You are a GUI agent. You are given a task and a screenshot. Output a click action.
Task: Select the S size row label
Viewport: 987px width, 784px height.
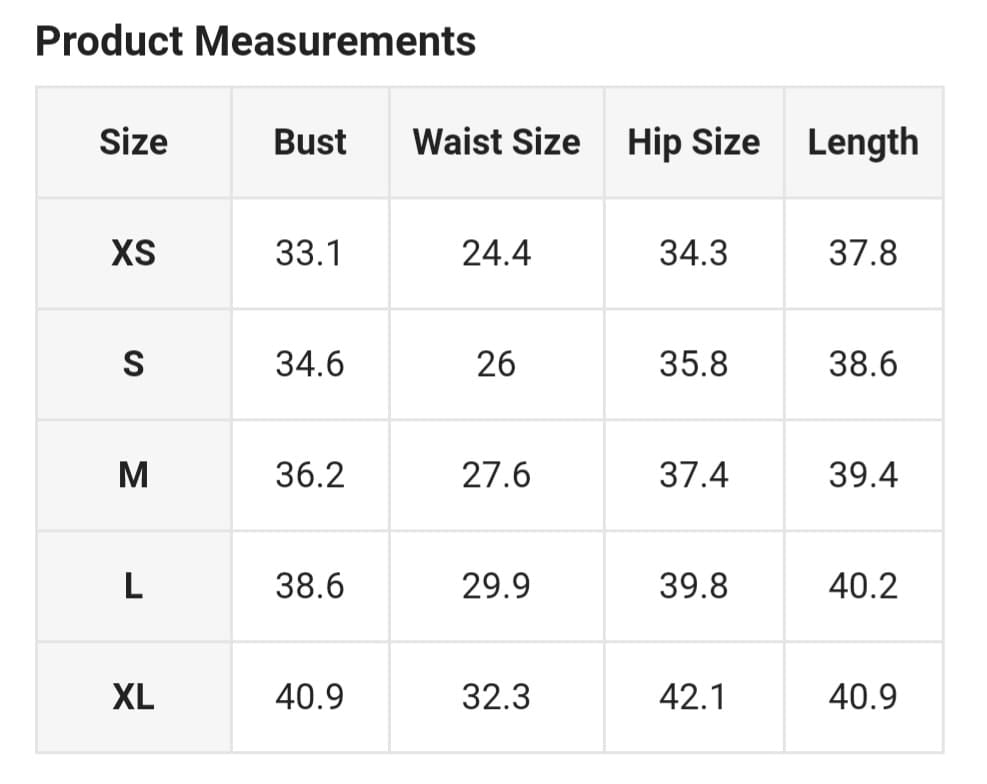click(133, 364)
